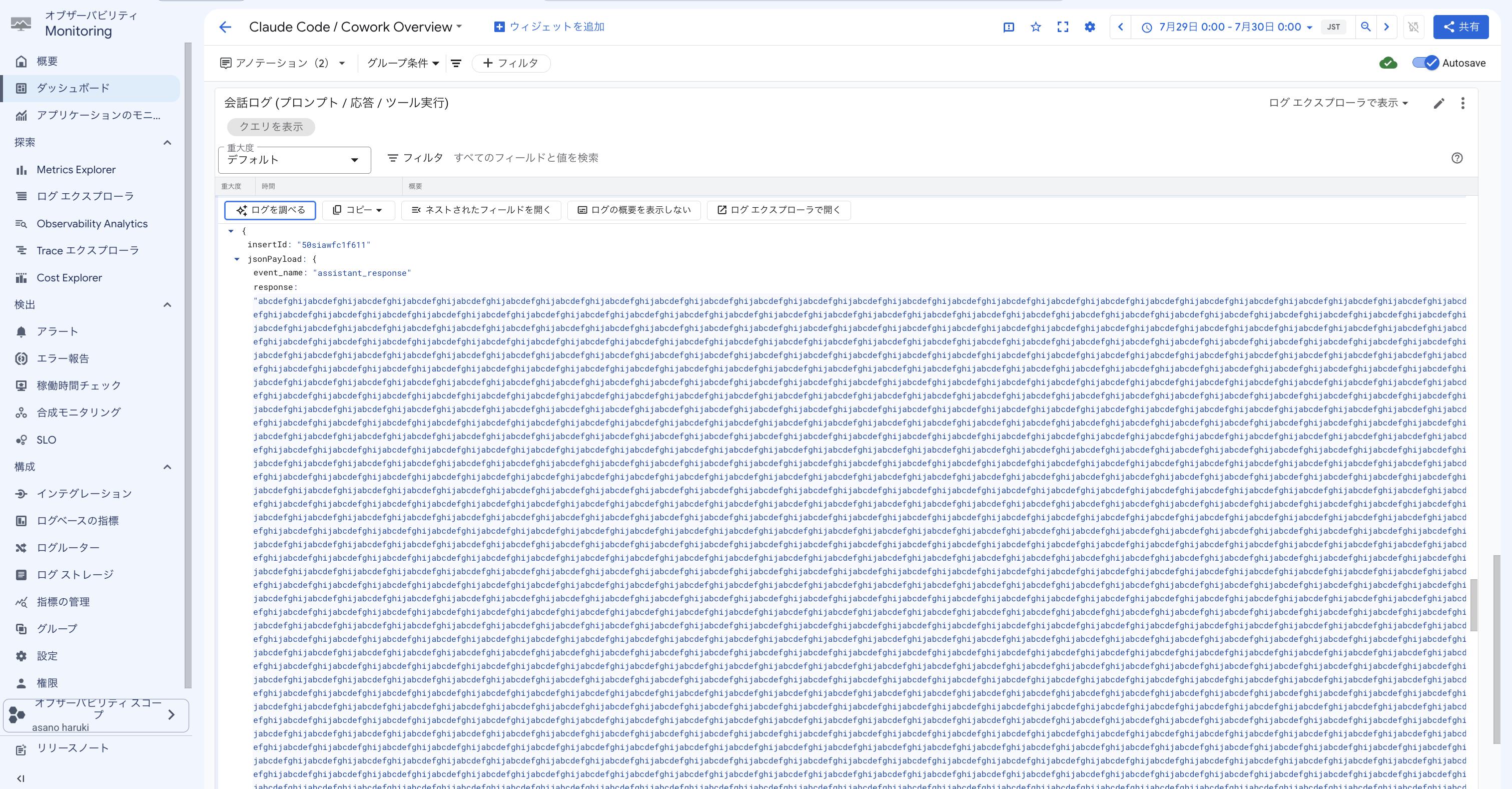Click ログ エクスプローラで開く button
This screenshot has height=789, width=1512.
click(x=779, y=210)
